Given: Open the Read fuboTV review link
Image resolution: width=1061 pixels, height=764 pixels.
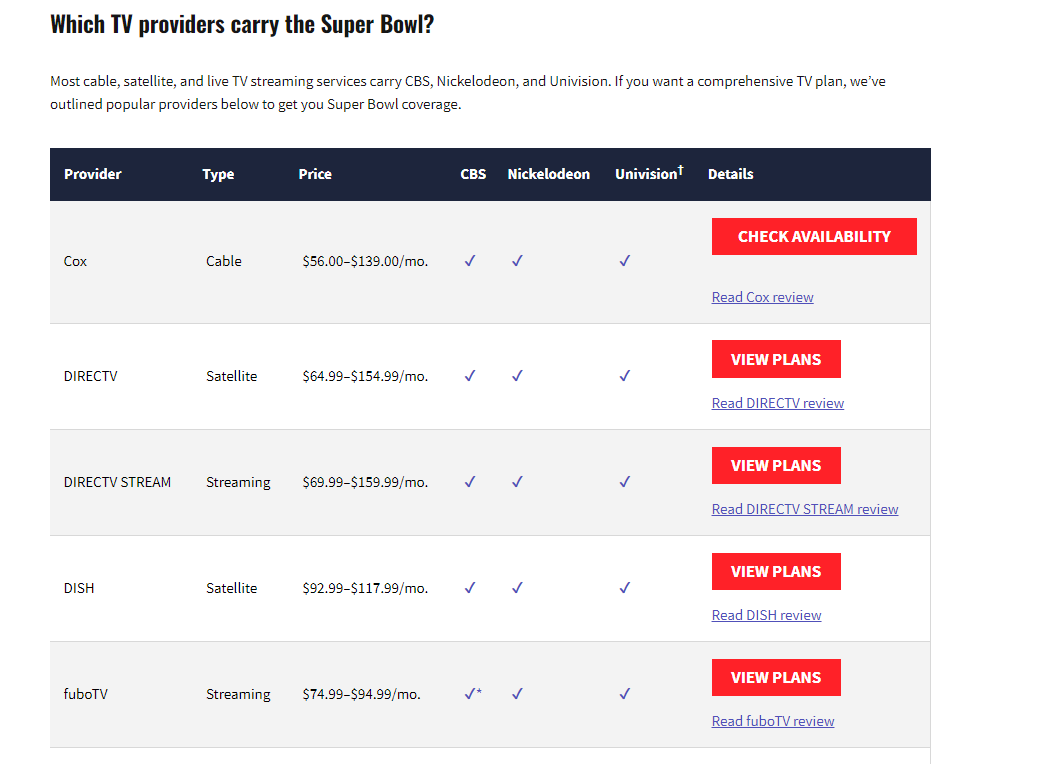Looking at the screenshot, I should (x=773, y=721).
